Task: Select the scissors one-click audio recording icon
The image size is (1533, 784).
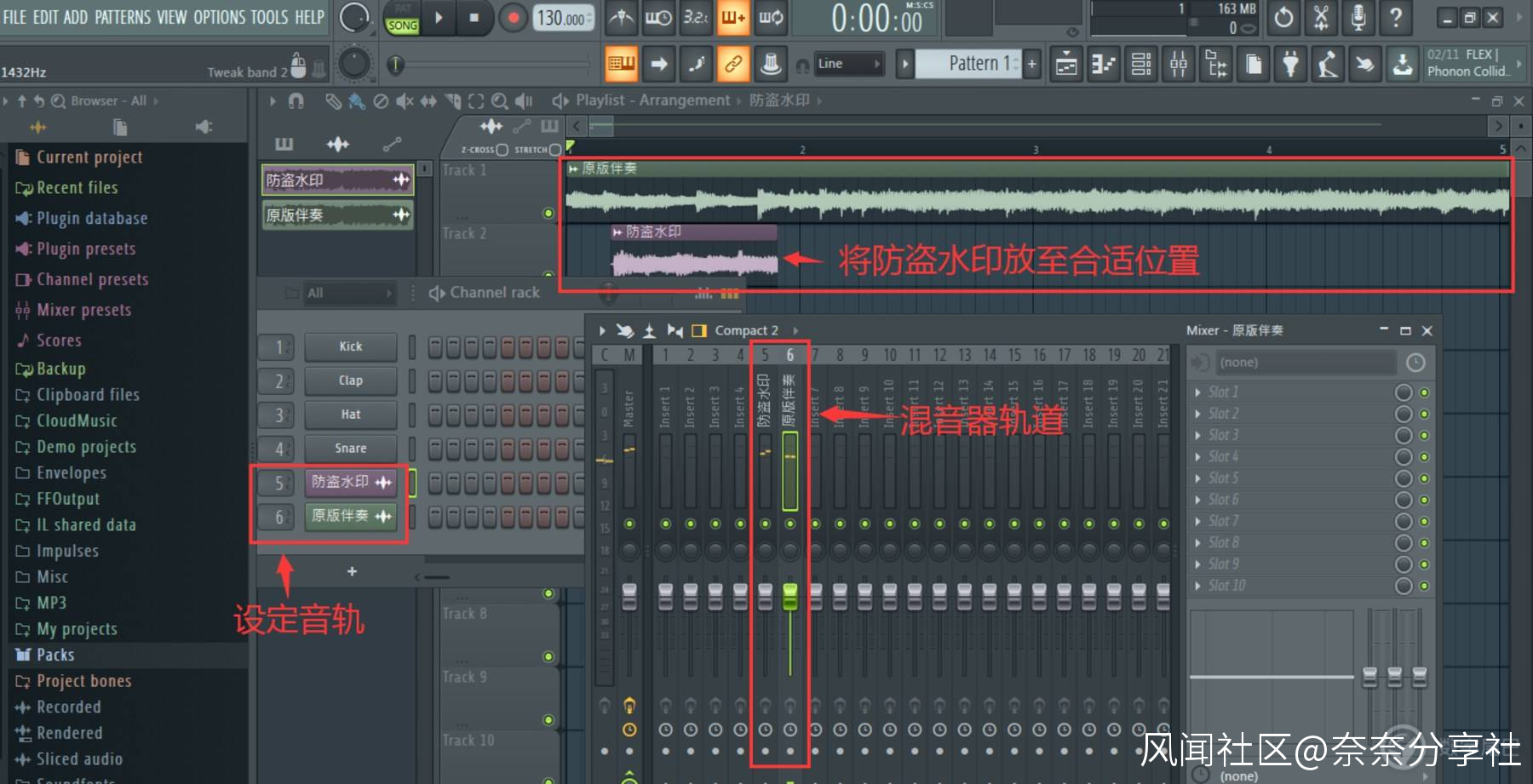Action: click(x=1321, y=18)
